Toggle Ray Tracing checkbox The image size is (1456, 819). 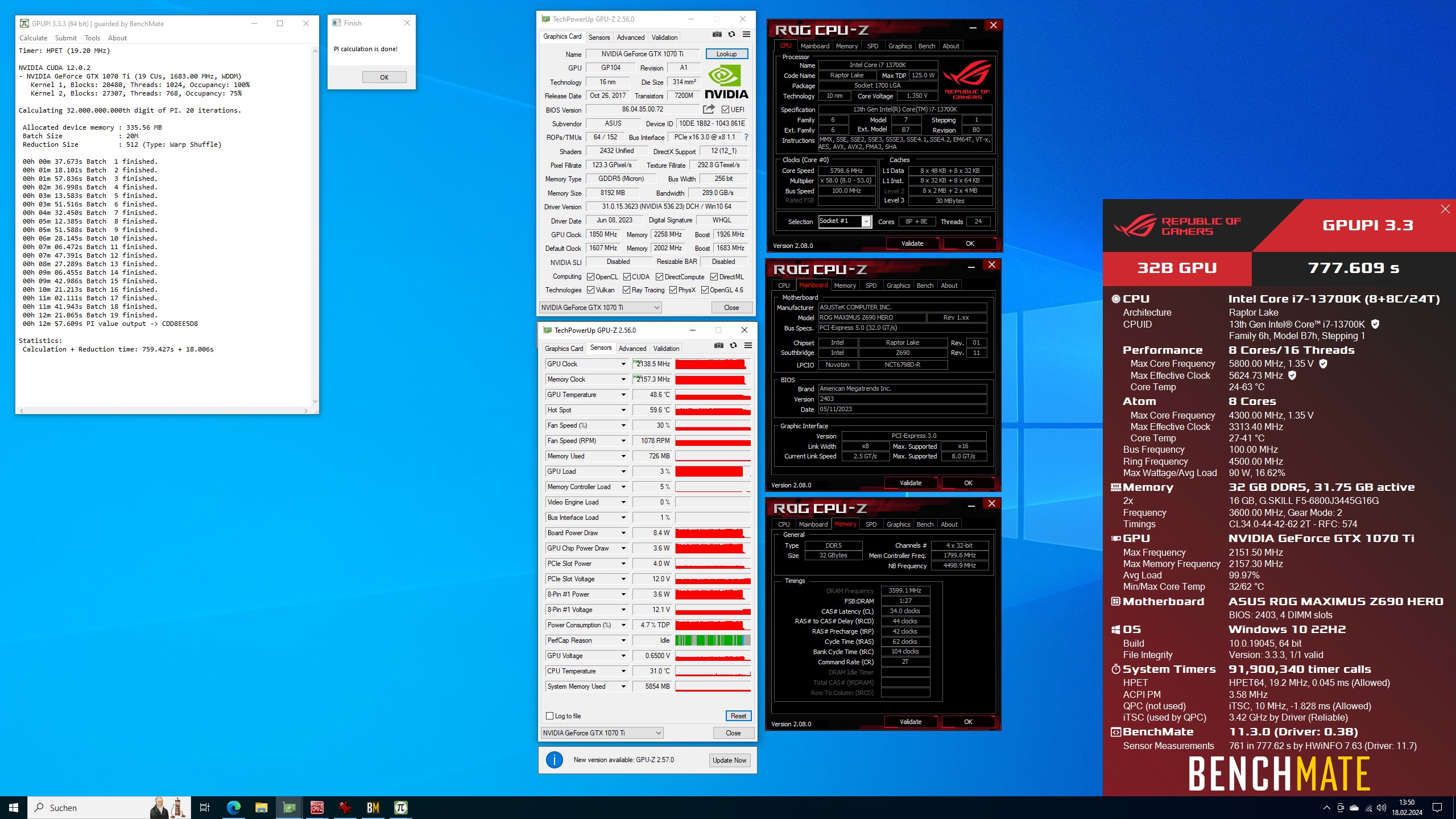(x=626, y=290)
